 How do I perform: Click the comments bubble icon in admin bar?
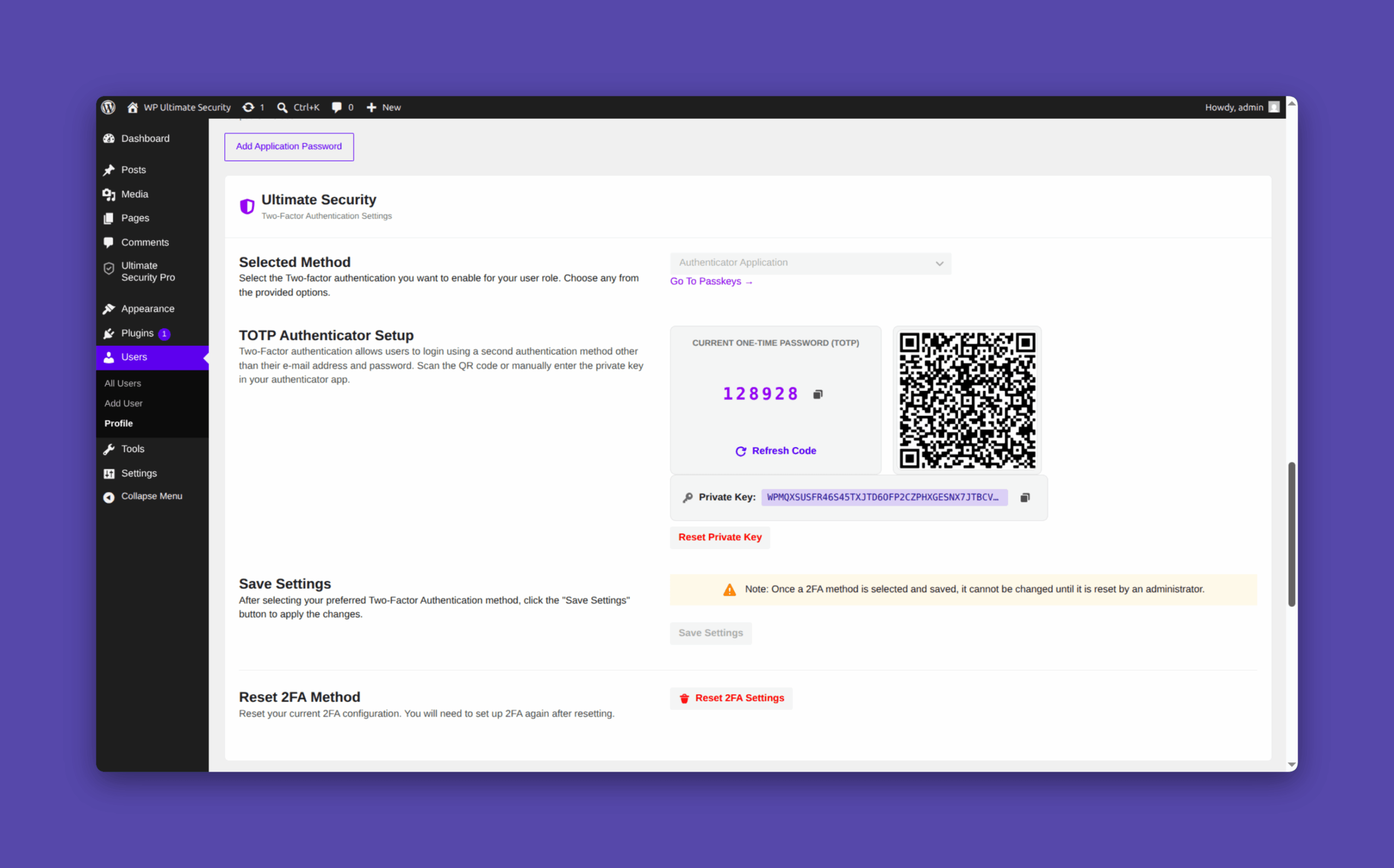(x=337, y=107)
